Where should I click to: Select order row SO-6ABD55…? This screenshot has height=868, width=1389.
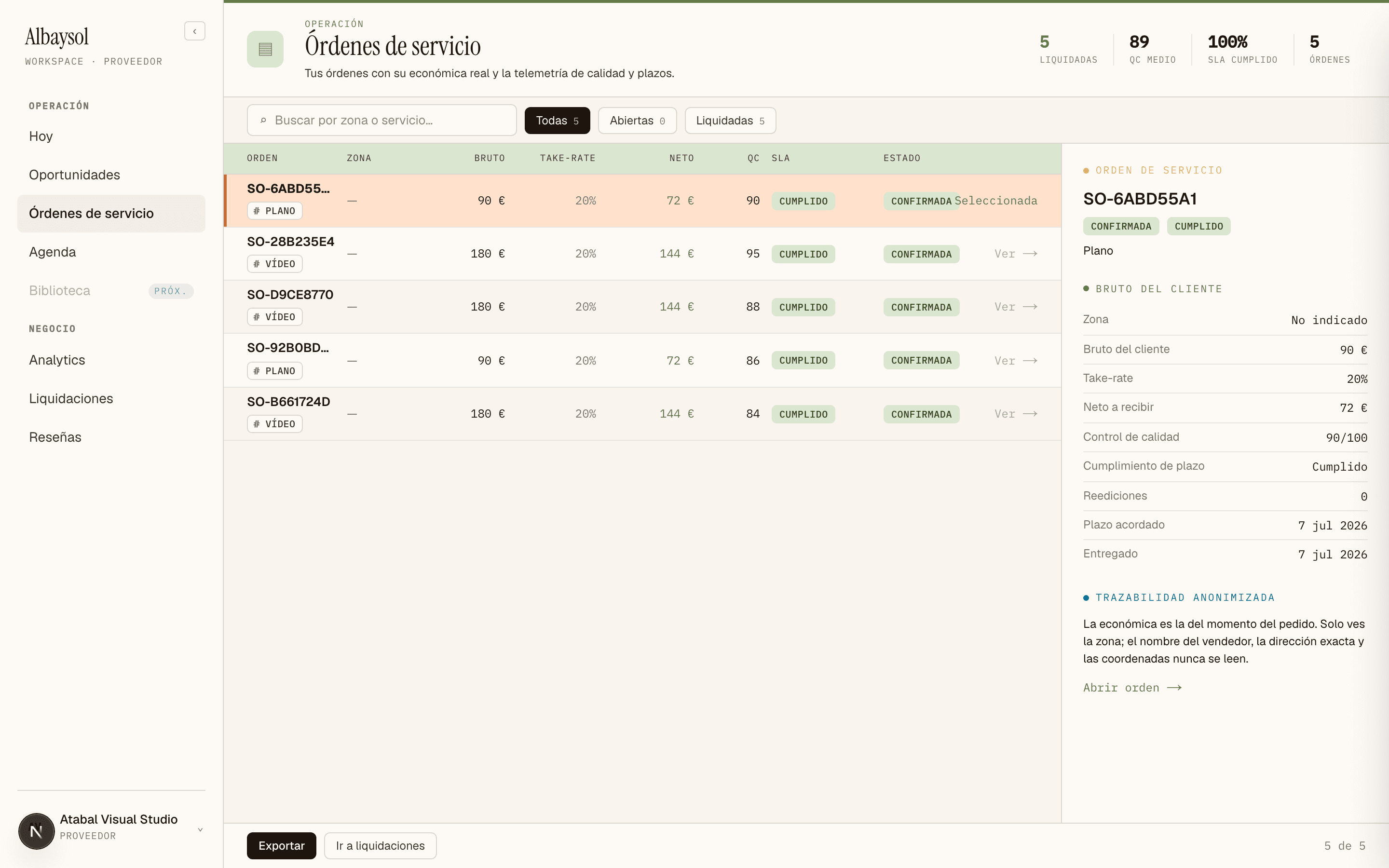click(642, 200)
